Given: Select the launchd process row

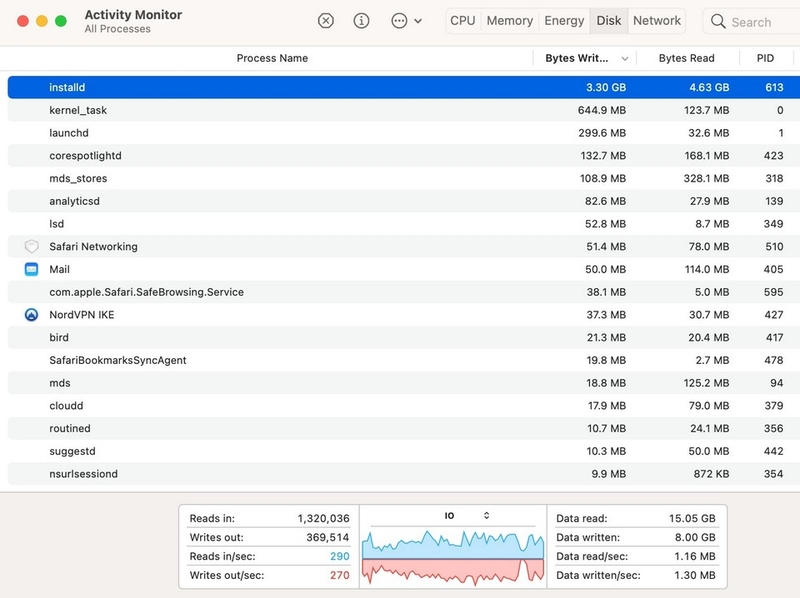Looking at the screenshot, I should coord(404,133).
